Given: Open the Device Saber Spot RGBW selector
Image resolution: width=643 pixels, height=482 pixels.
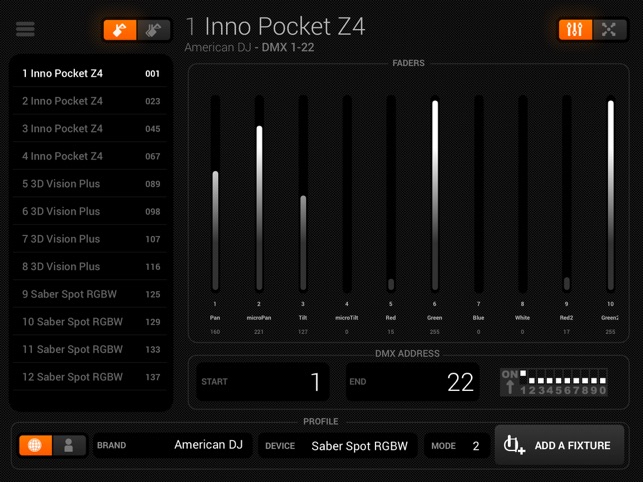Looking at the screenshot, I should 338,445.
